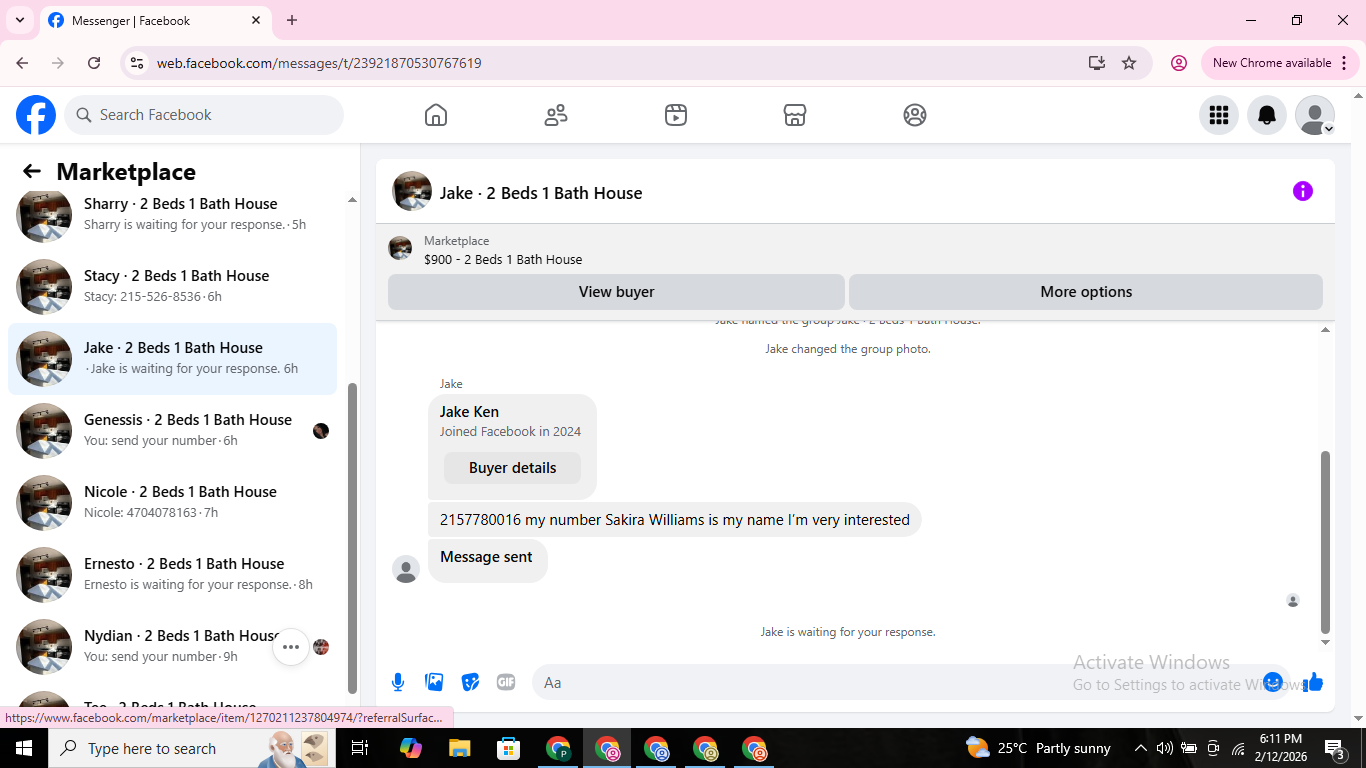Send a thumbs-up like

pos(1313,682)
